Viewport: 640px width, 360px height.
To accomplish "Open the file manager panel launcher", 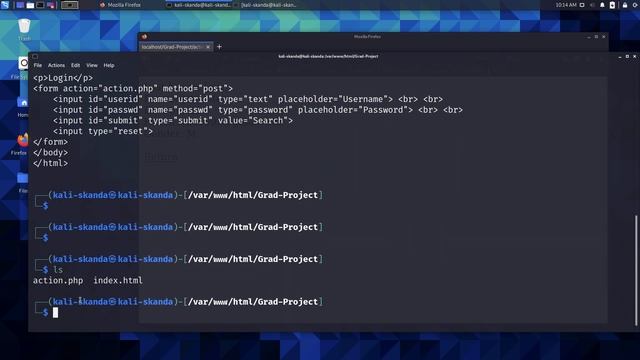I will tap(31, 5).
